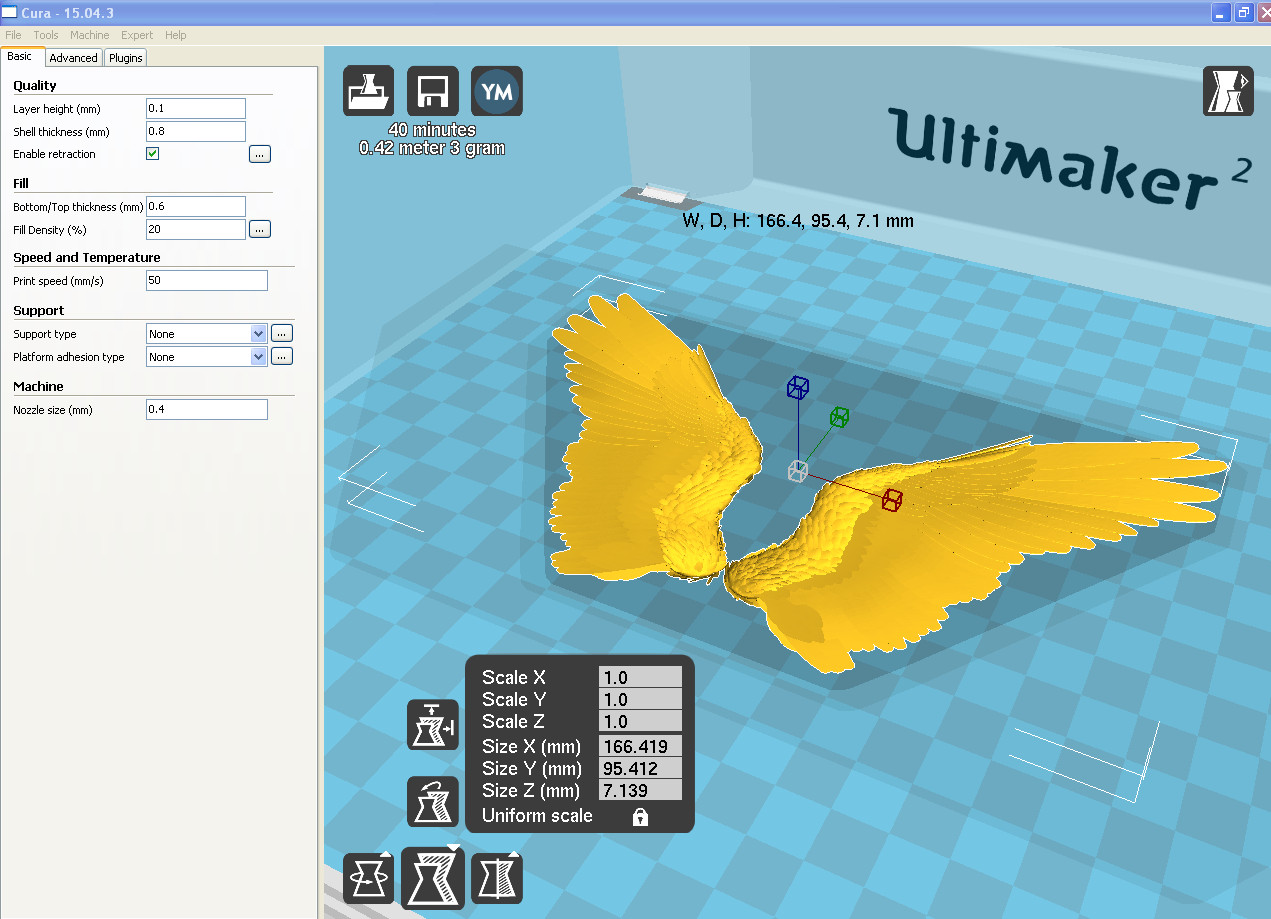Click the Scale Z value field
The height and width of the screenshot is (919, 1271).
coord(640,721)
